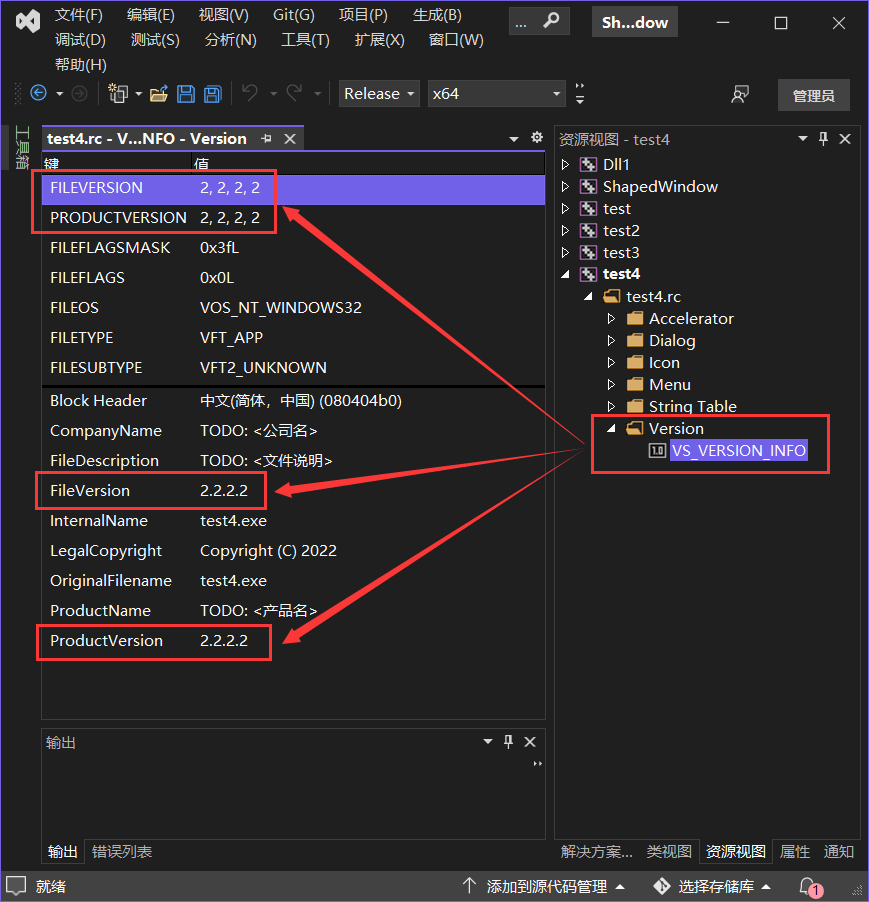Open the Release configuration dropdown
The width and height of the screenshot is (869, 902).
coord(379,94)
